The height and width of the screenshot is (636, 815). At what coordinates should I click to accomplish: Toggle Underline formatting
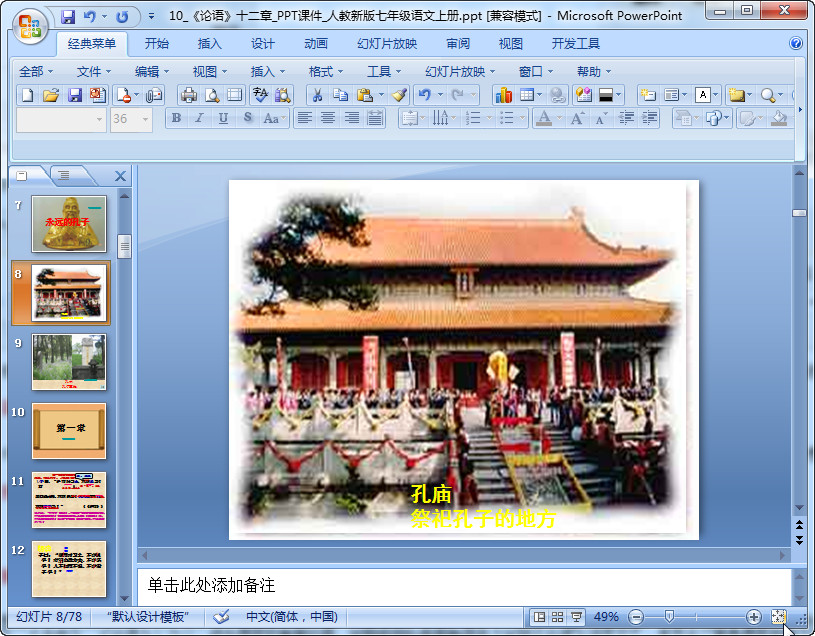coord(224,118)
